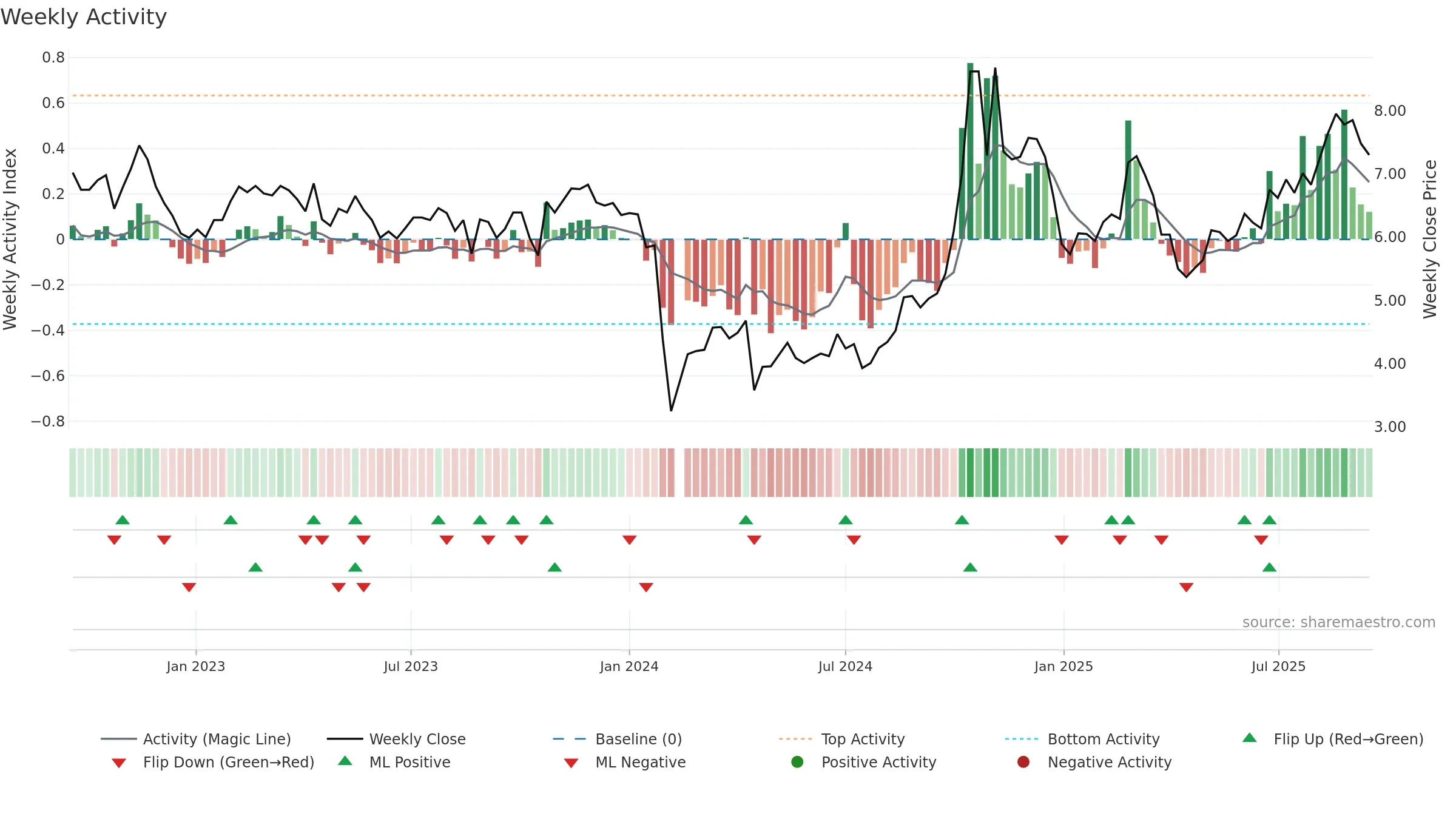The image size is (1456, 819).
Task: Click the '−0.2' left axis tick label
Action: tap(48, 285)
